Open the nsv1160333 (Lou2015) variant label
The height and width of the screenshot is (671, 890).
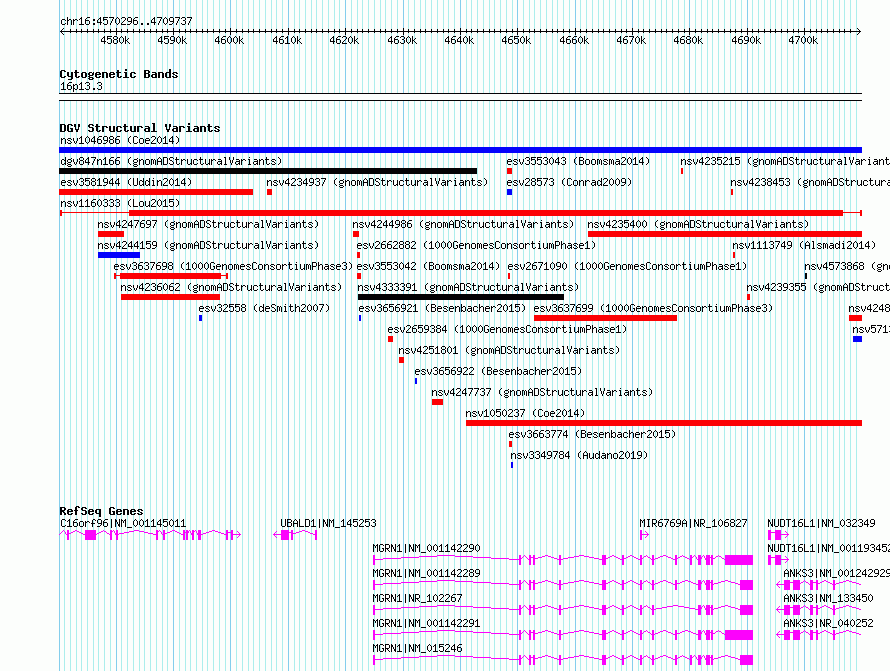point(120,203)
